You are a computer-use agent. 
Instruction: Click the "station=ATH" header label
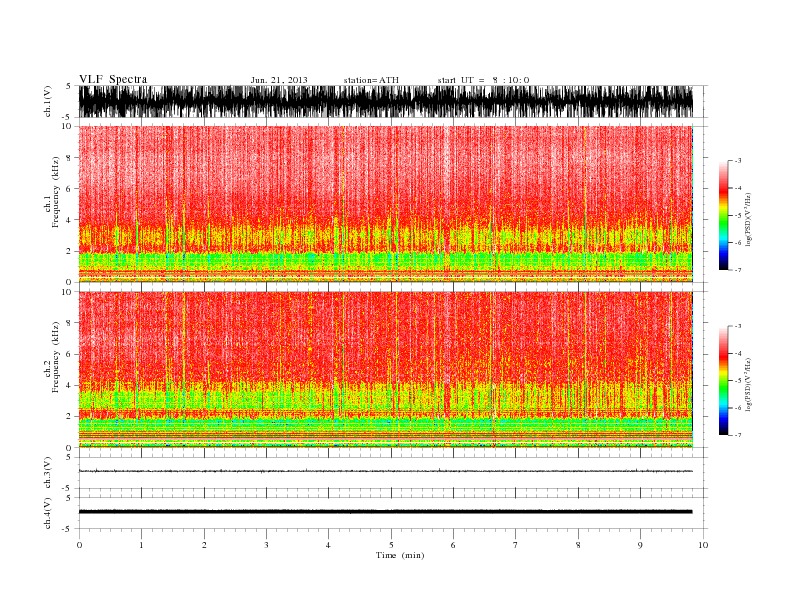(x=371, y=80)
